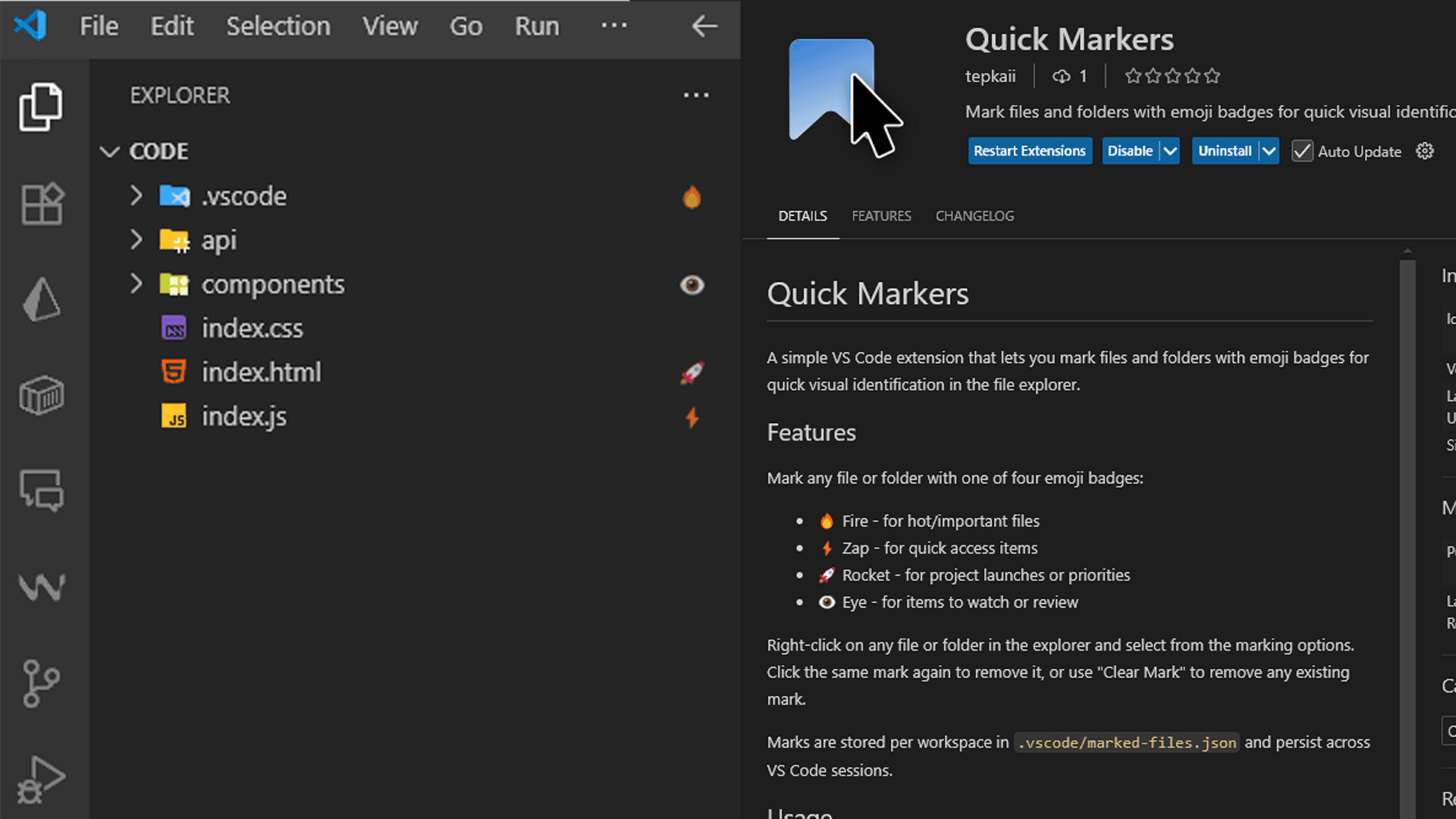
Task: Collapse the CODE workspace section
Action: (110, 152)
